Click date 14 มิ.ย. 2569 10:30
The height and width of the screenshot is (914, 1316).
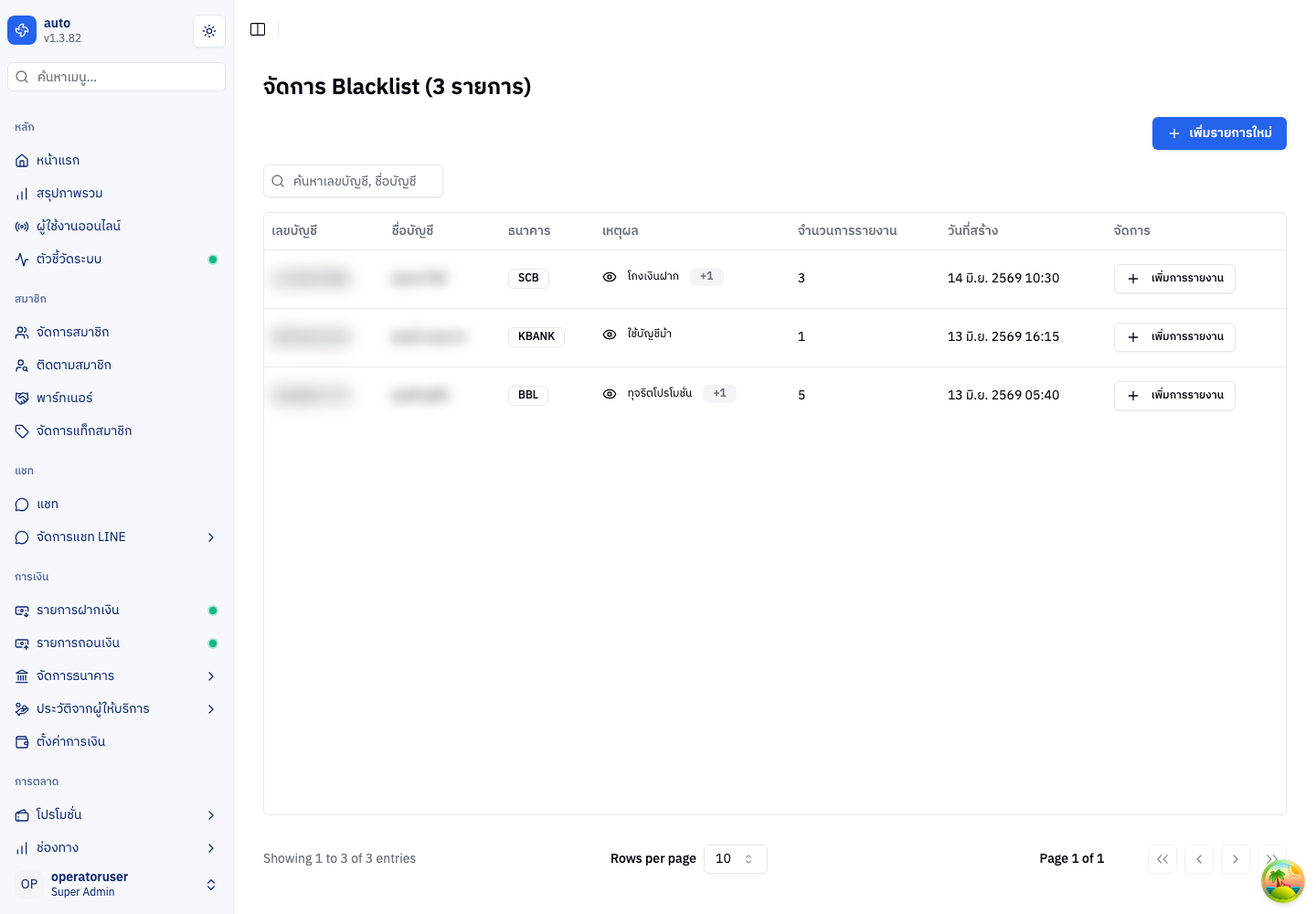(1003, 278)
